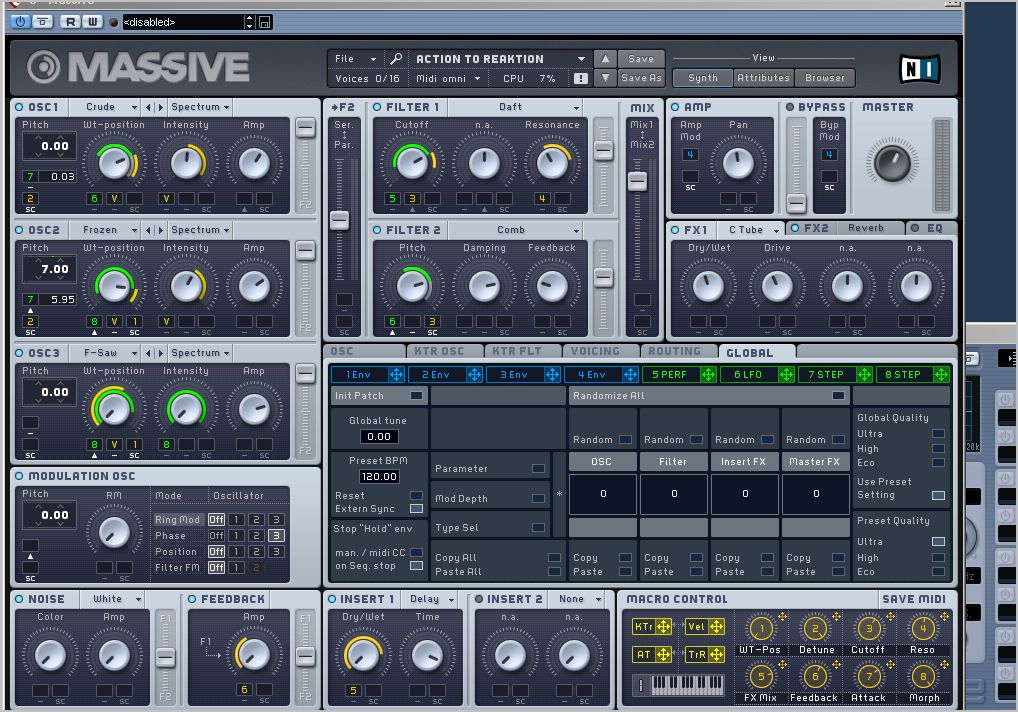1018x712 pixels.
Task: Click the preset search magnifier icon
Action: (396, 59)
